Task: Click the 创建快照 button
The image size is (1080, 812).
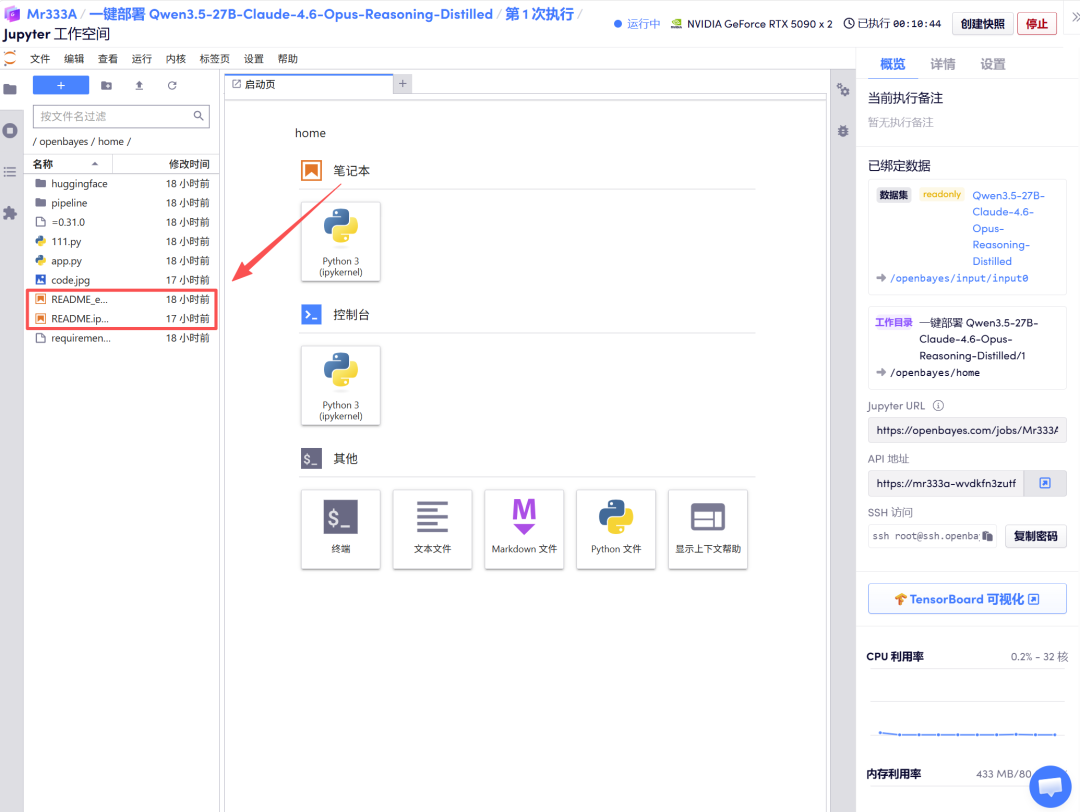Action: (x=983, y=23)
